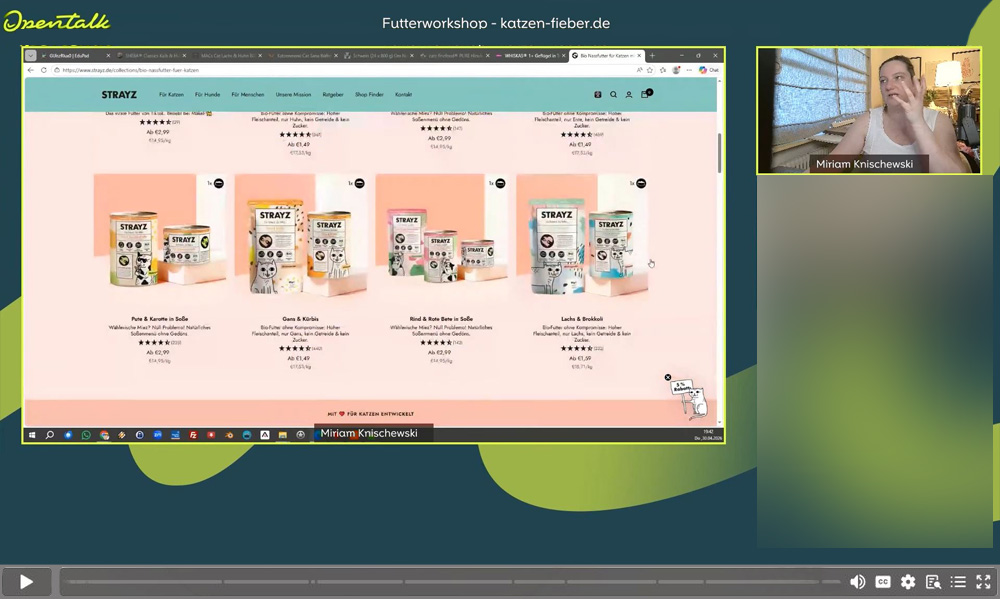Open Gans & Kürbis product link
Screen dimensions: 1000x599
pyautogui.click(x=300, y=318)
